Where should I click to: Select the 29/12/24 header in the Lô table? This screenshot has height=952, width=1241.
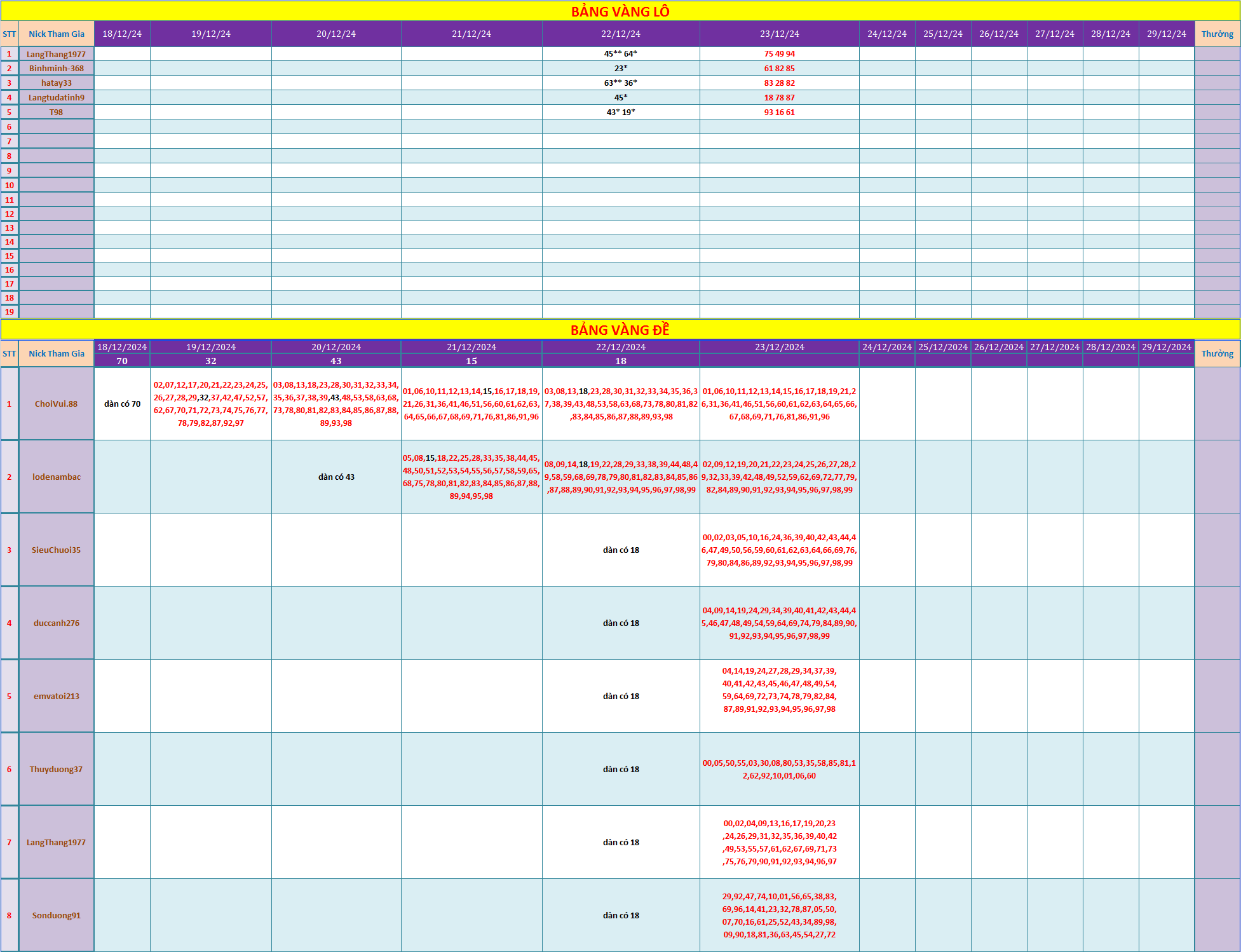tap(1167, 34)
